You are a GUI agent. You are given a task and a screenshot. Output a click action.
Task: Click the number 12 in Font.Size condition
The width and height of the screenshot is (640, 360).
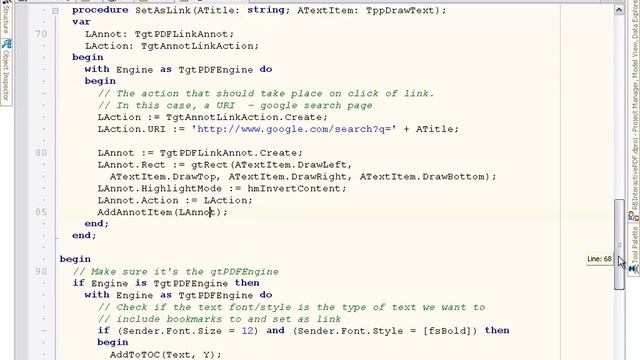(247, 331)
